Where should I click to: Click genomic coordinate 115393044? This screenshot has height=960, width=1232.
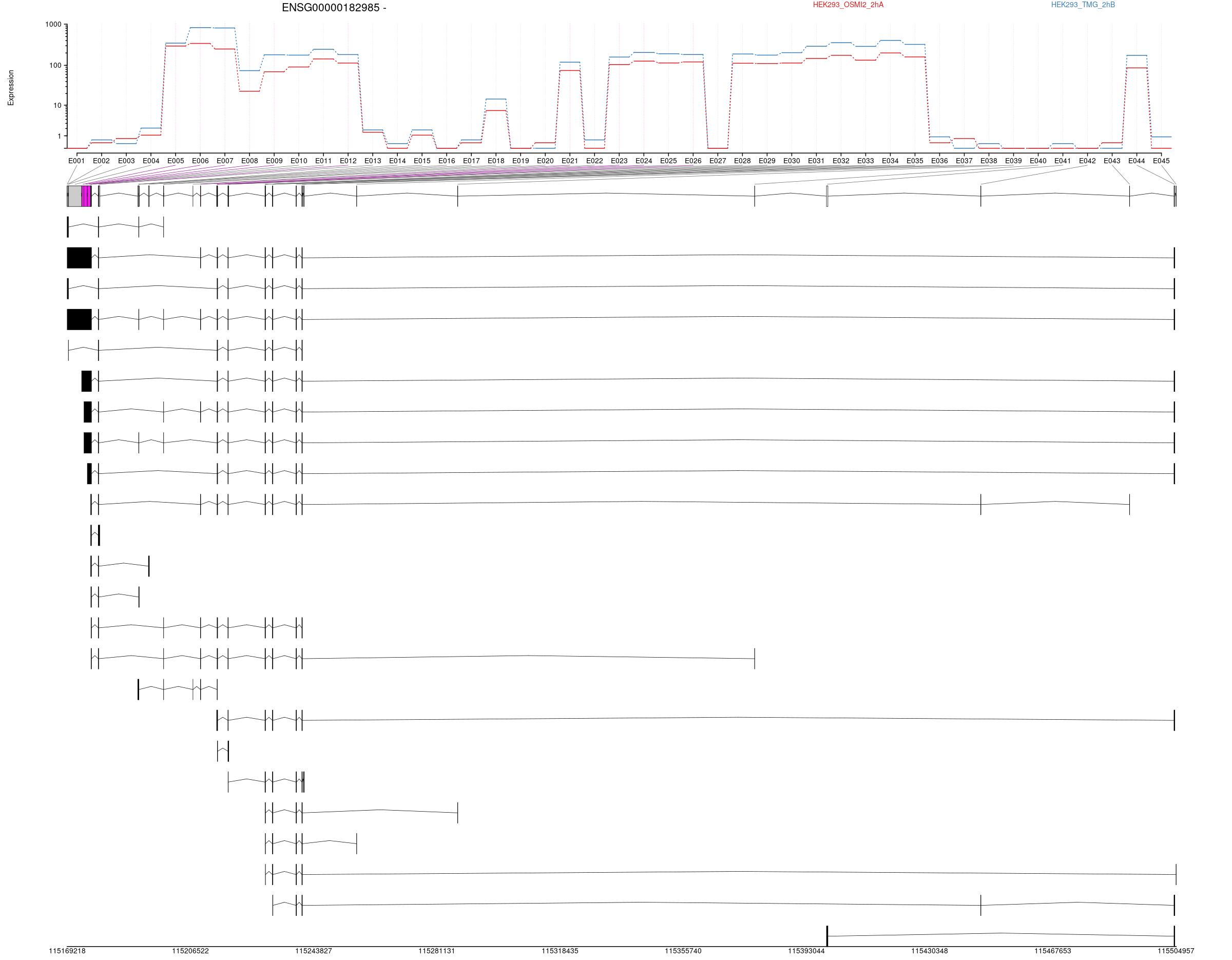(x=806, y=951)
